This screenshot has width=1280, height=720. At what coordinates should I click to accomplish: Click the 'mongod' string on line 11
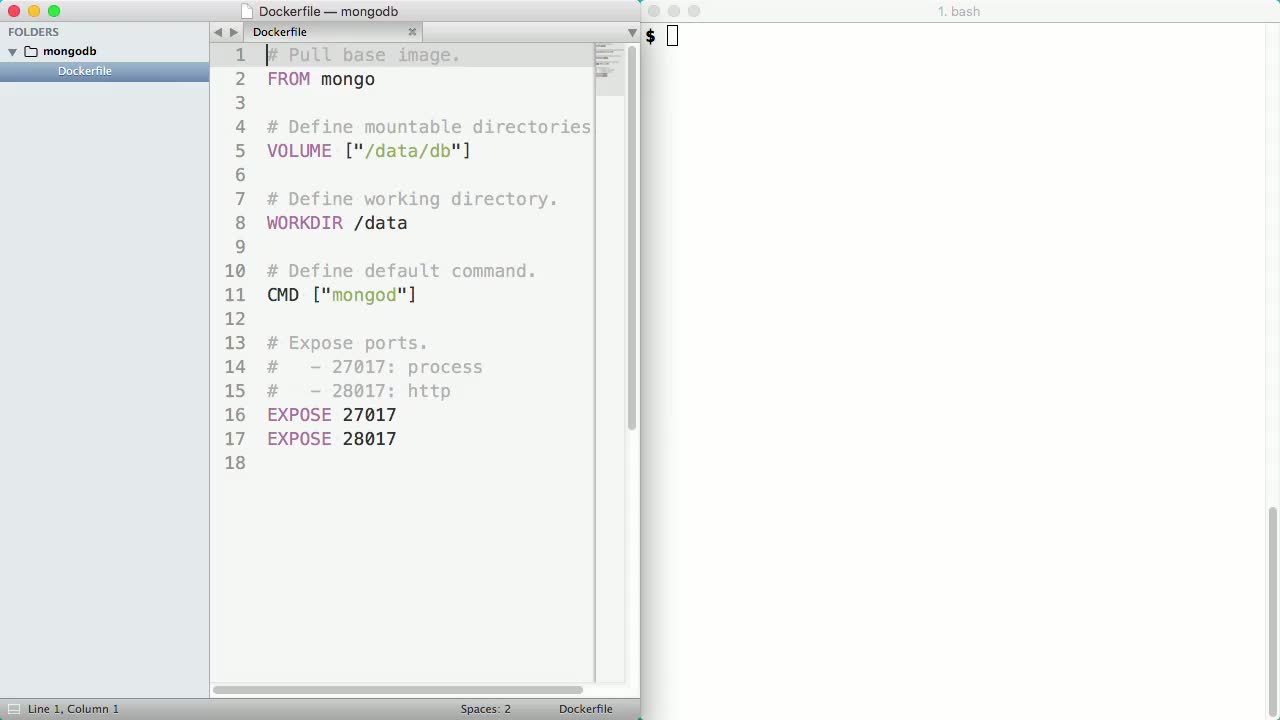[364, 295]
